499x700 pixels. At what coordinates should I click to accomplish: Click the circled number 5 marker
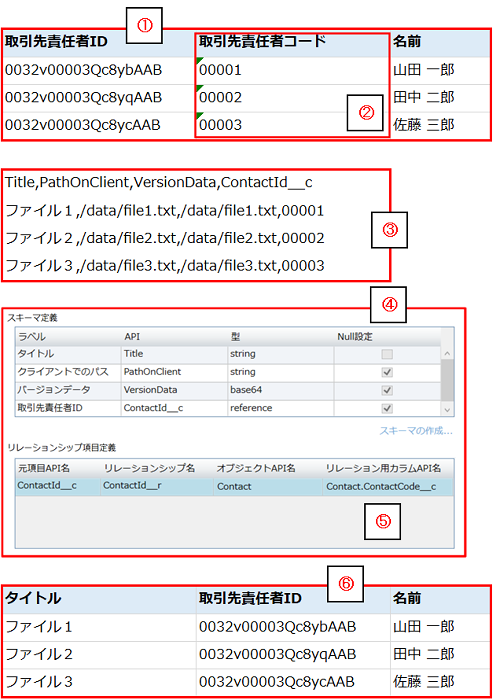click(x=383, y=521)
